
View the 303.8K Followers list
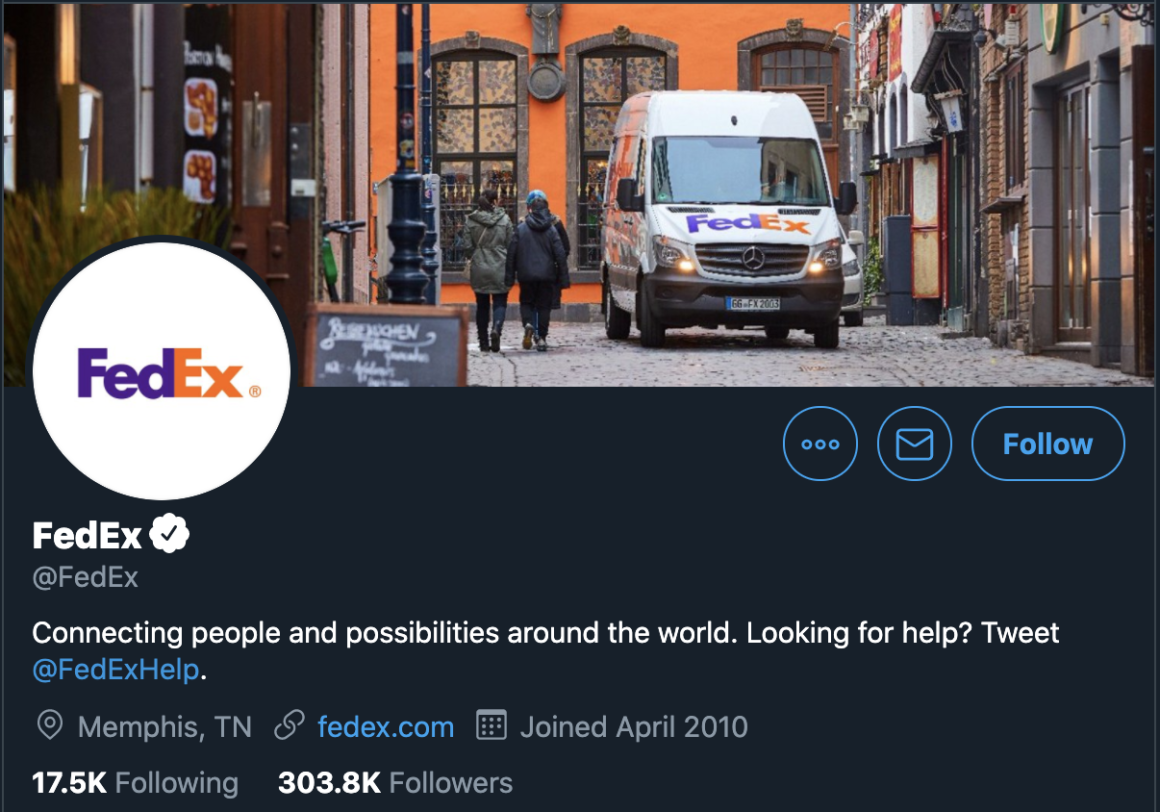coord(395,783)
